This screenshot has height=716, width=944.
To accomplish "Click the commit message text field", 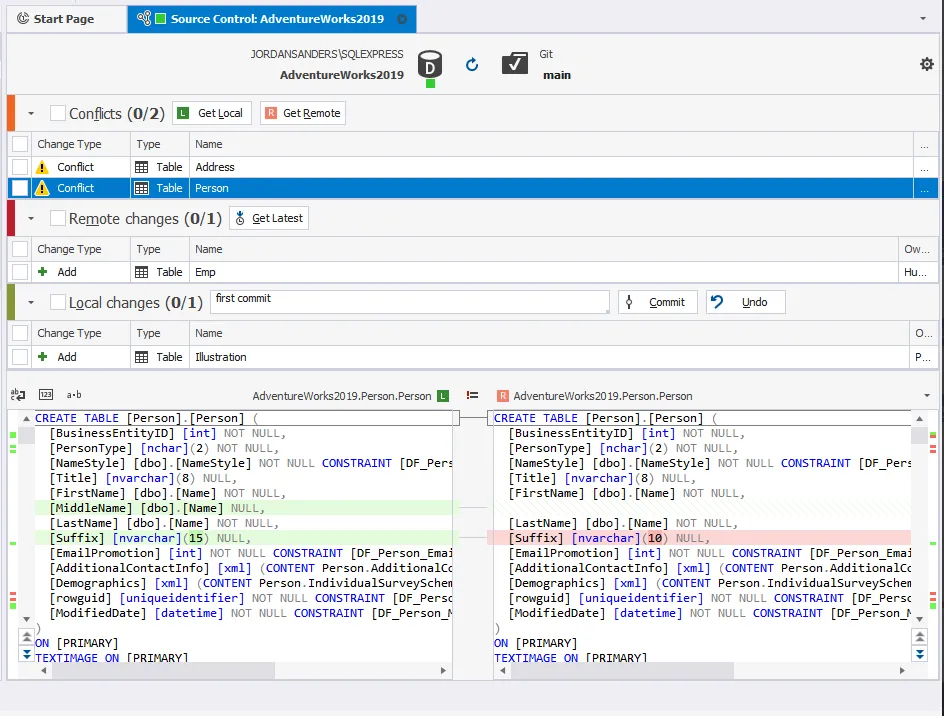I will coord(409,301).
